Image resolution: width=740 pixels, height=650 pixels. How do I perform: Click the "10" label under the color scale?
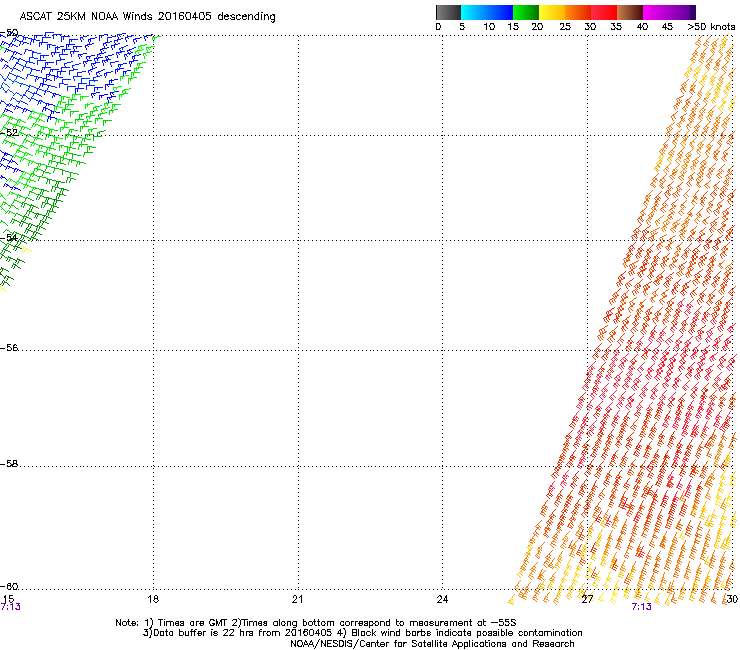coord(489,27)
